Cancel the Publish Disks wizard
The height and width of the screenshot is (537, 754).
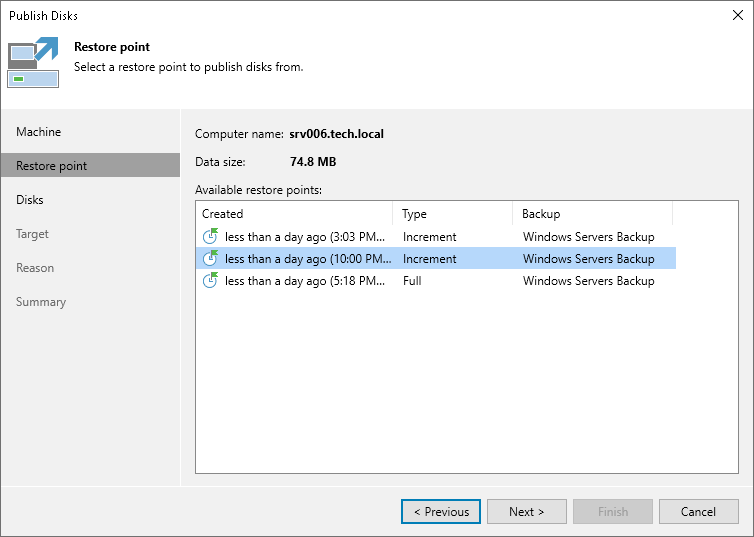click(699, 512)
